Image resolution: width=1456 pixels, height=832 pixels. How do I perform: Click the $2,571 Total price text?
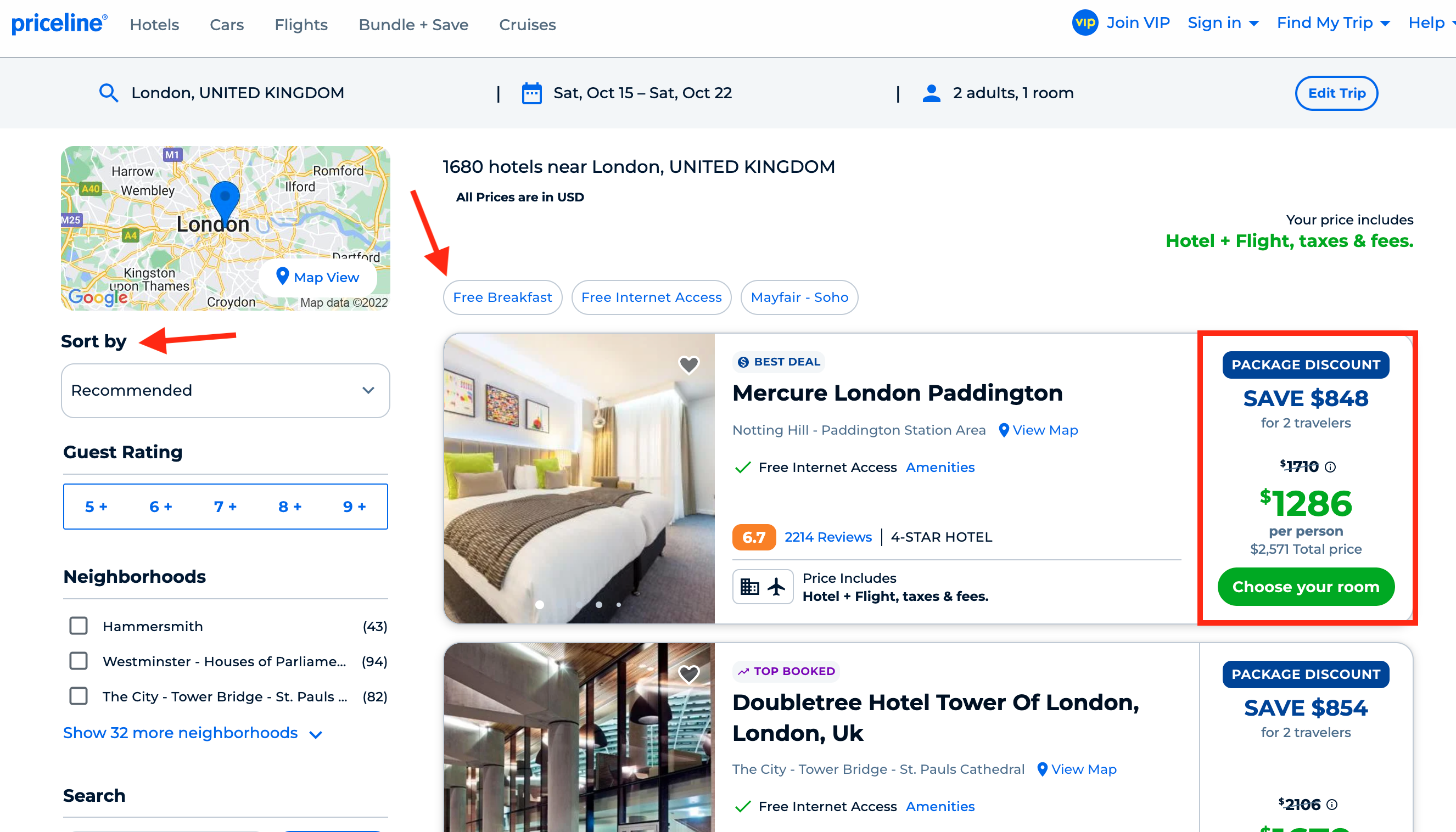pos(1306,549)
